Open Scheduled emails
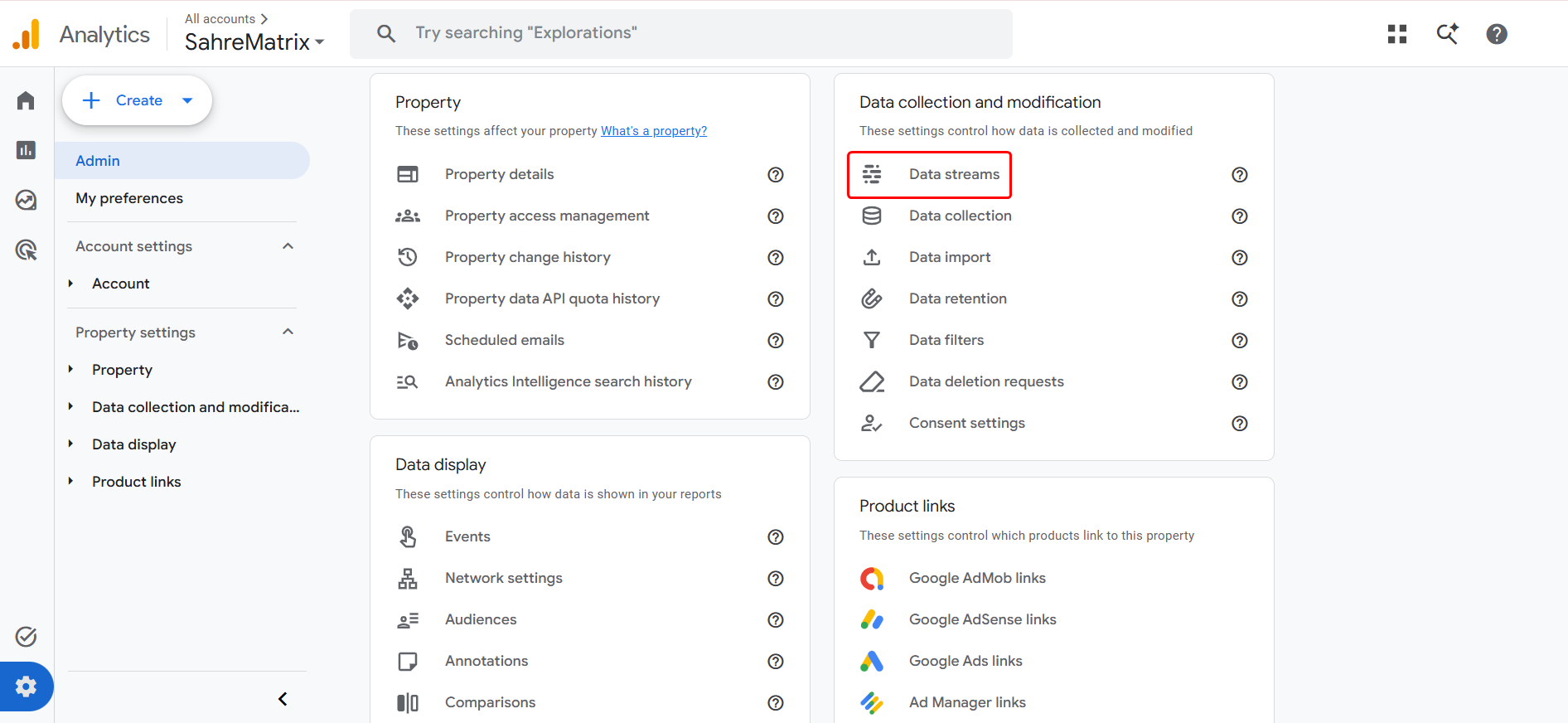 tap(505, 340)
